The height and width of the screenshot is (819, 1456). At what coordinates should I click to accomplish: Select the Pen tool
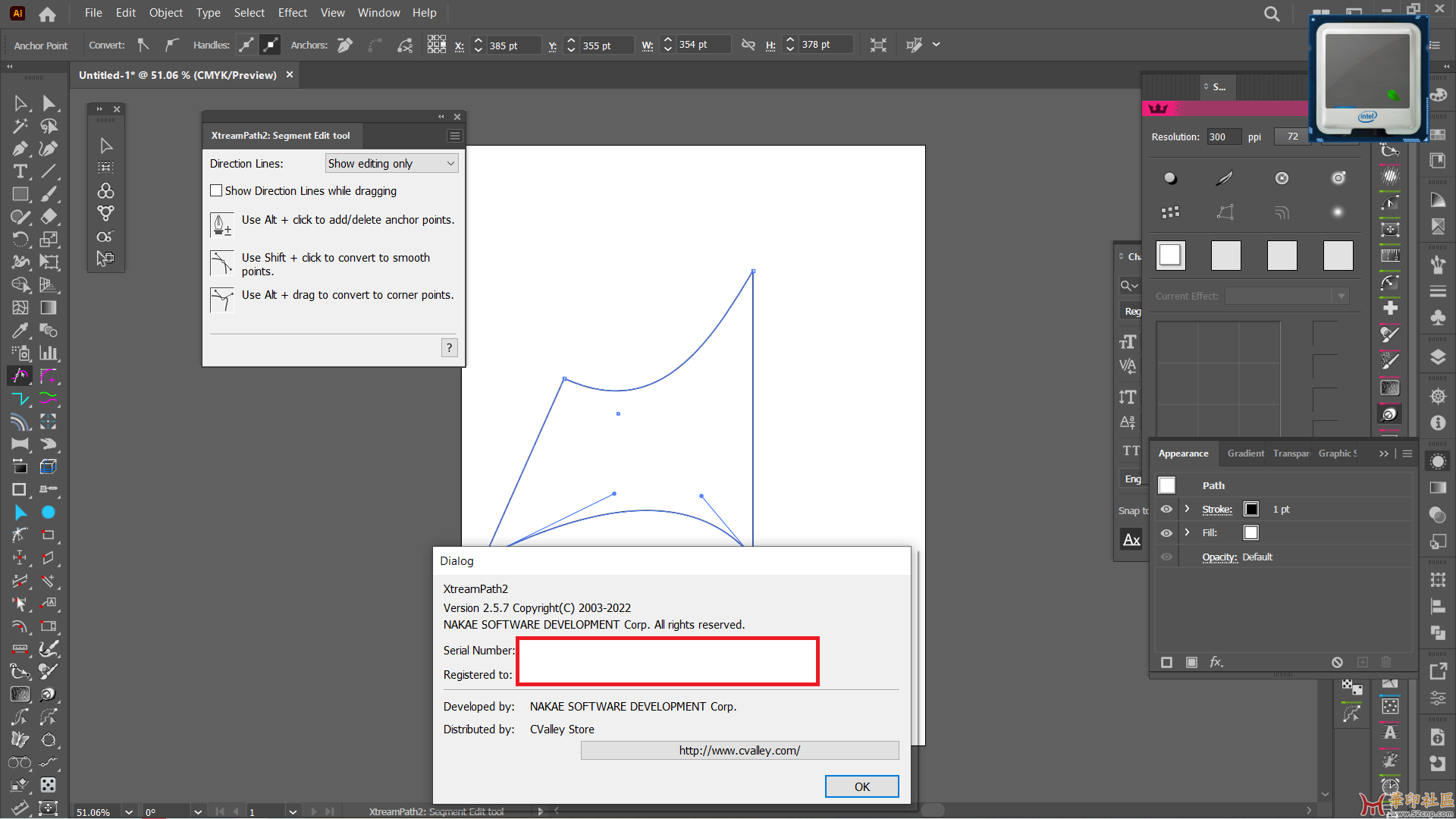(x=20, y=149)
